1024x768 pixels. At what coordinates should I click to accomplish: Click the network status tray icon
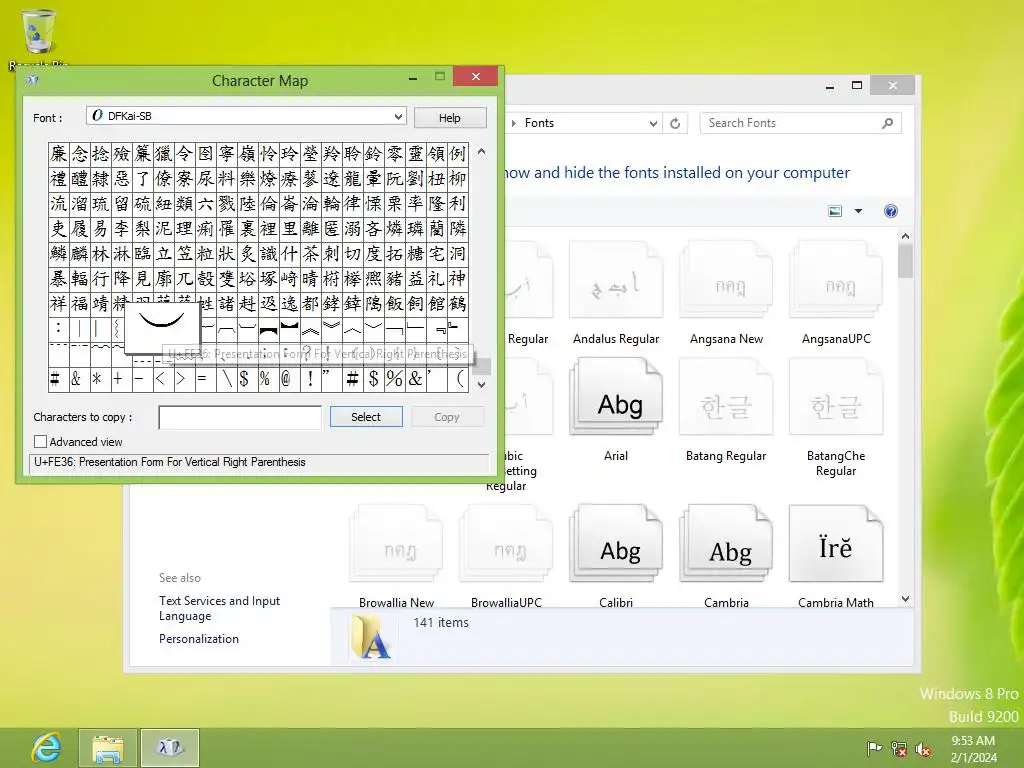click(x=899, y=748)
